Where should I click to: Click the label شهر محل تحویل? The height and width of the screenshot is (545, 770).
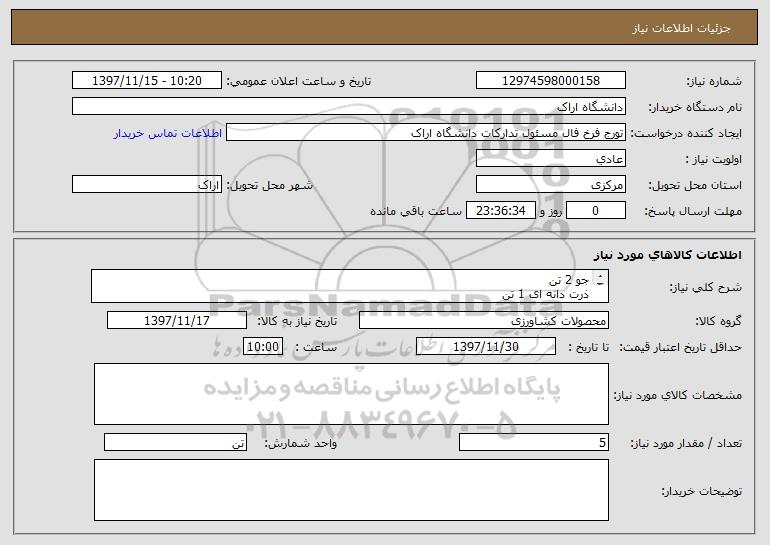pyautogui.click(x=269, y=186)
